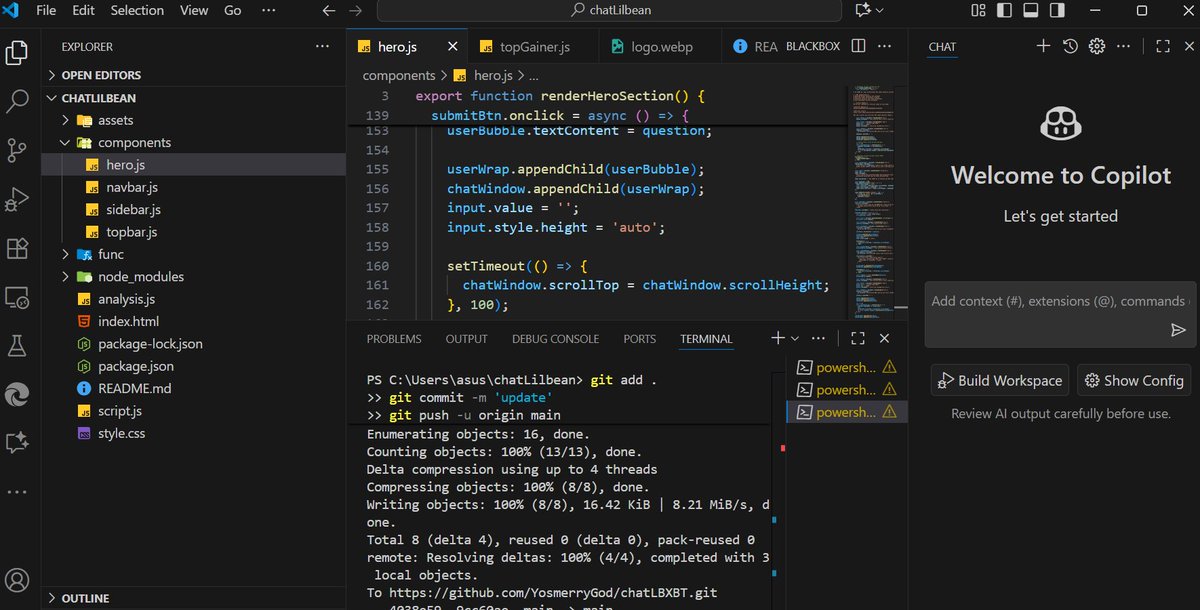This screenshot has width=1200, height=610.
Task: Switch to the DEBUG CONSOLE tab
Action: [x=556, y=339]
